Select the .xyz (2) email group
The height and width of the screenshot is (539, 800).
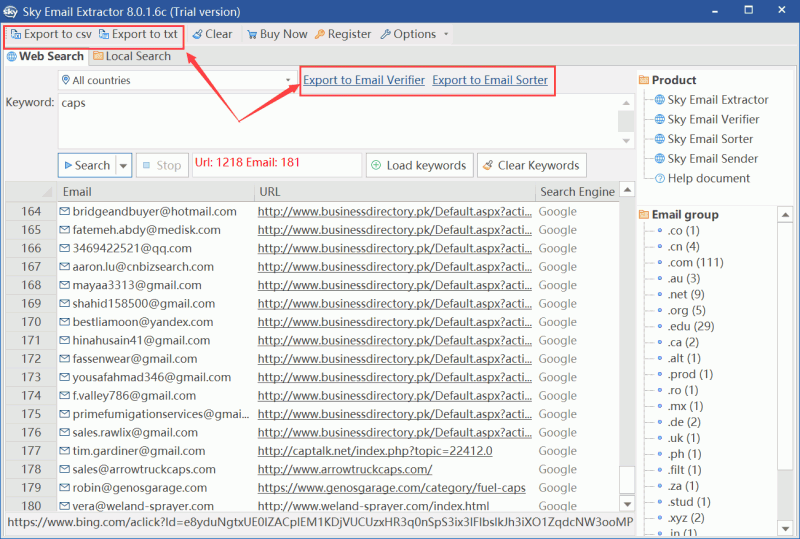[x=686, y=518]
